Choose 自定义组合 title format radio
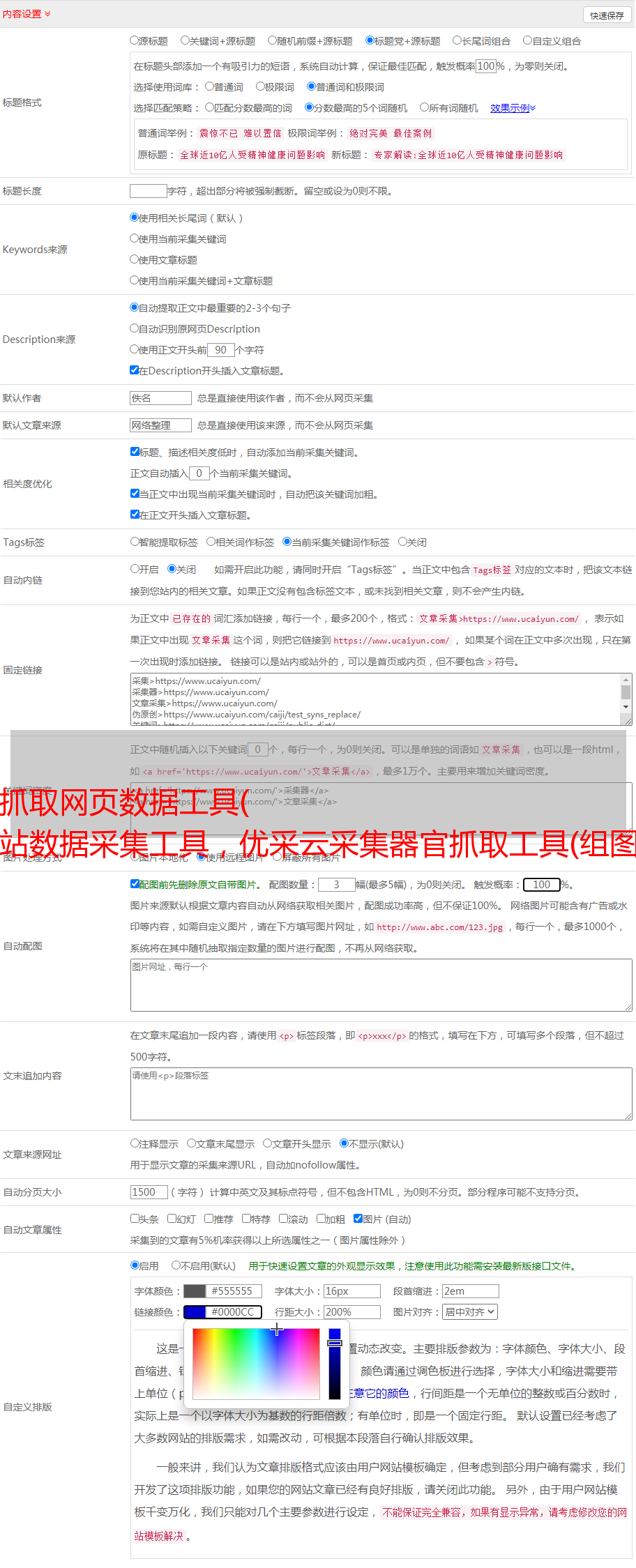This screenshot has height=1568, width=636. (x=528, y=40)
